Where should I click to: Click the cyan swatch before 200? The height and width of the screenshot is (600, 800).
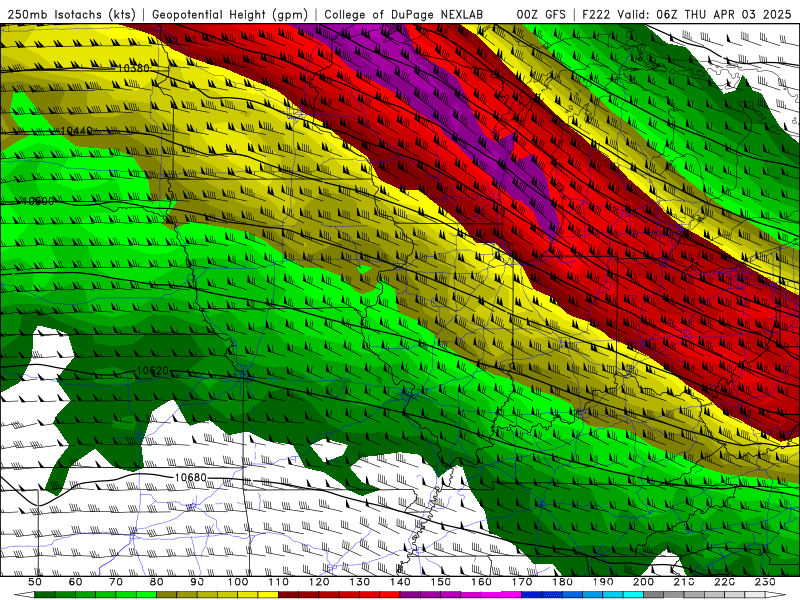pyautogui.click(x=633, y=594)
